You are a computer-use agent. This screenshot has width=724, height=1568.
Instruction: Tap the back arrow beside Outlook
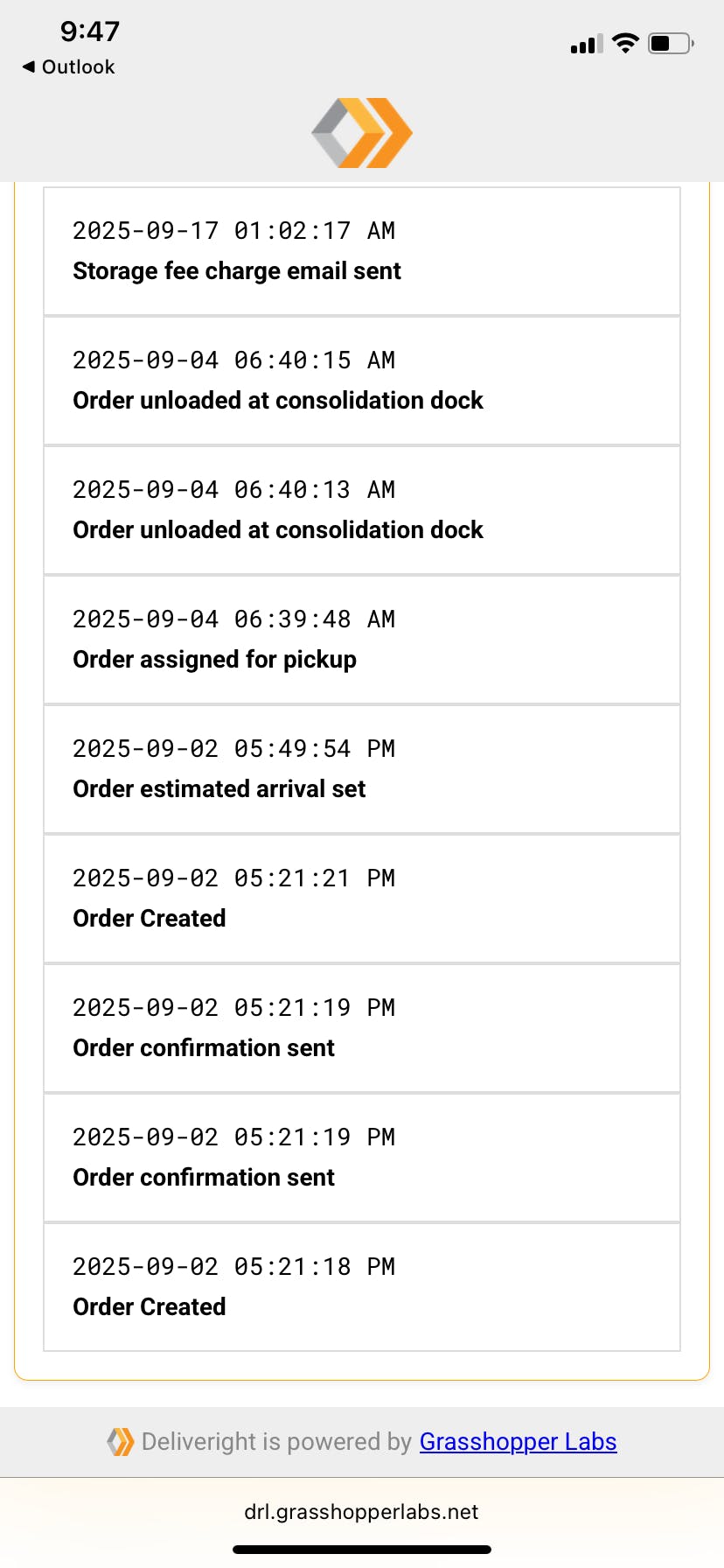coord(29,66)
